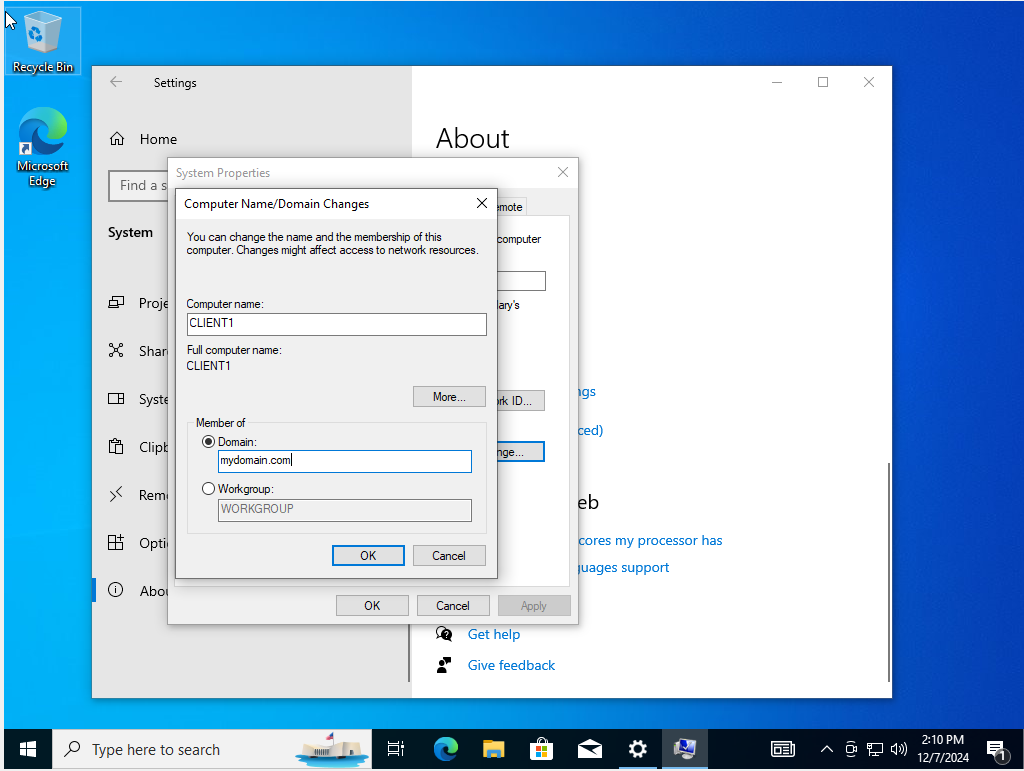1024x771 pixels.
Task: Open Projecting settings via its icon
Action: [116, 302]
